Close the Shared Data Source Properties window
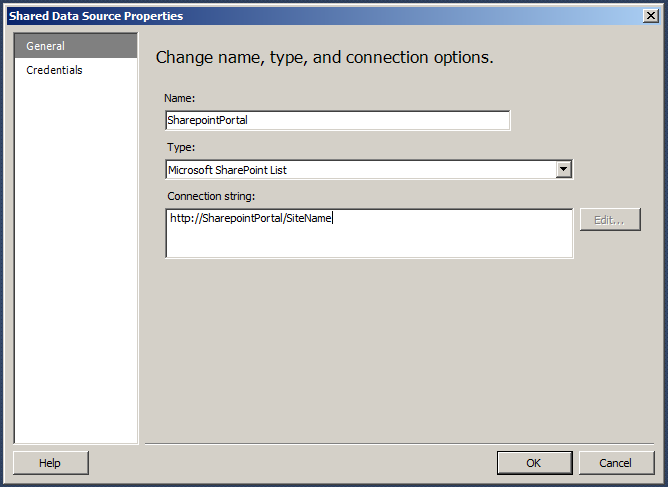 [651, 16]
